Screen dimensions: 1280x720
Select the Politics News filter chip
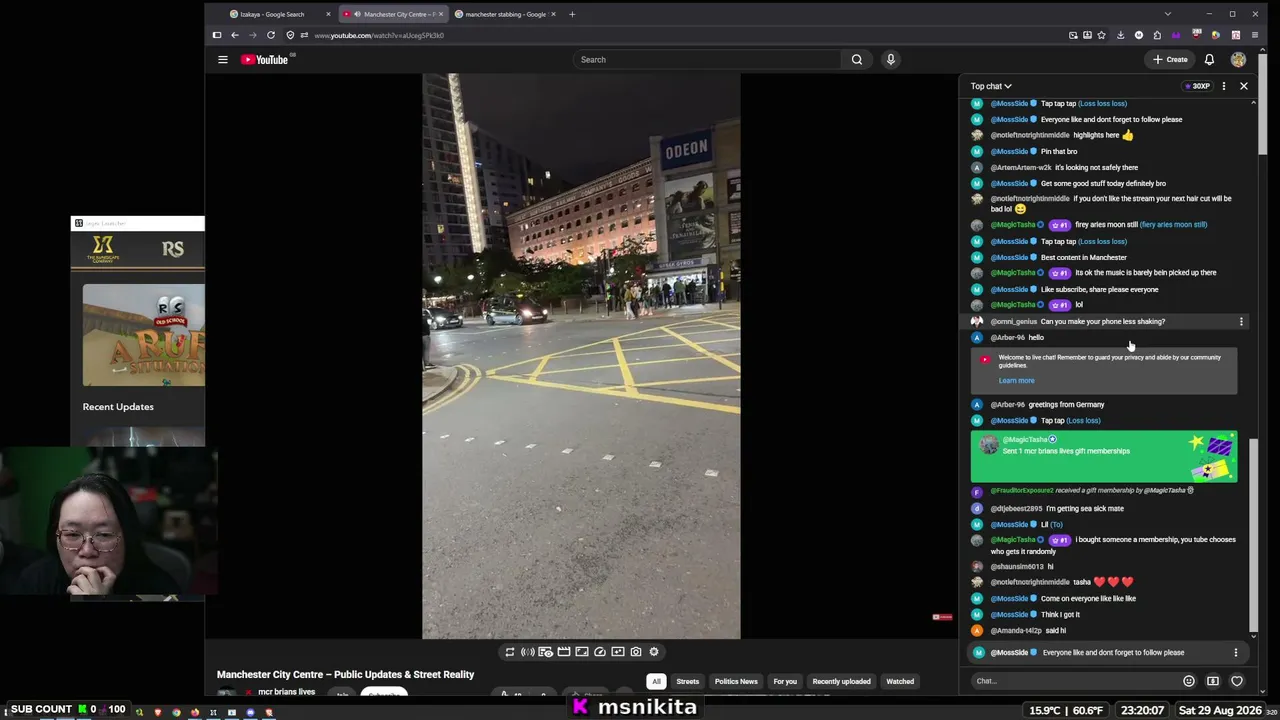736,682
